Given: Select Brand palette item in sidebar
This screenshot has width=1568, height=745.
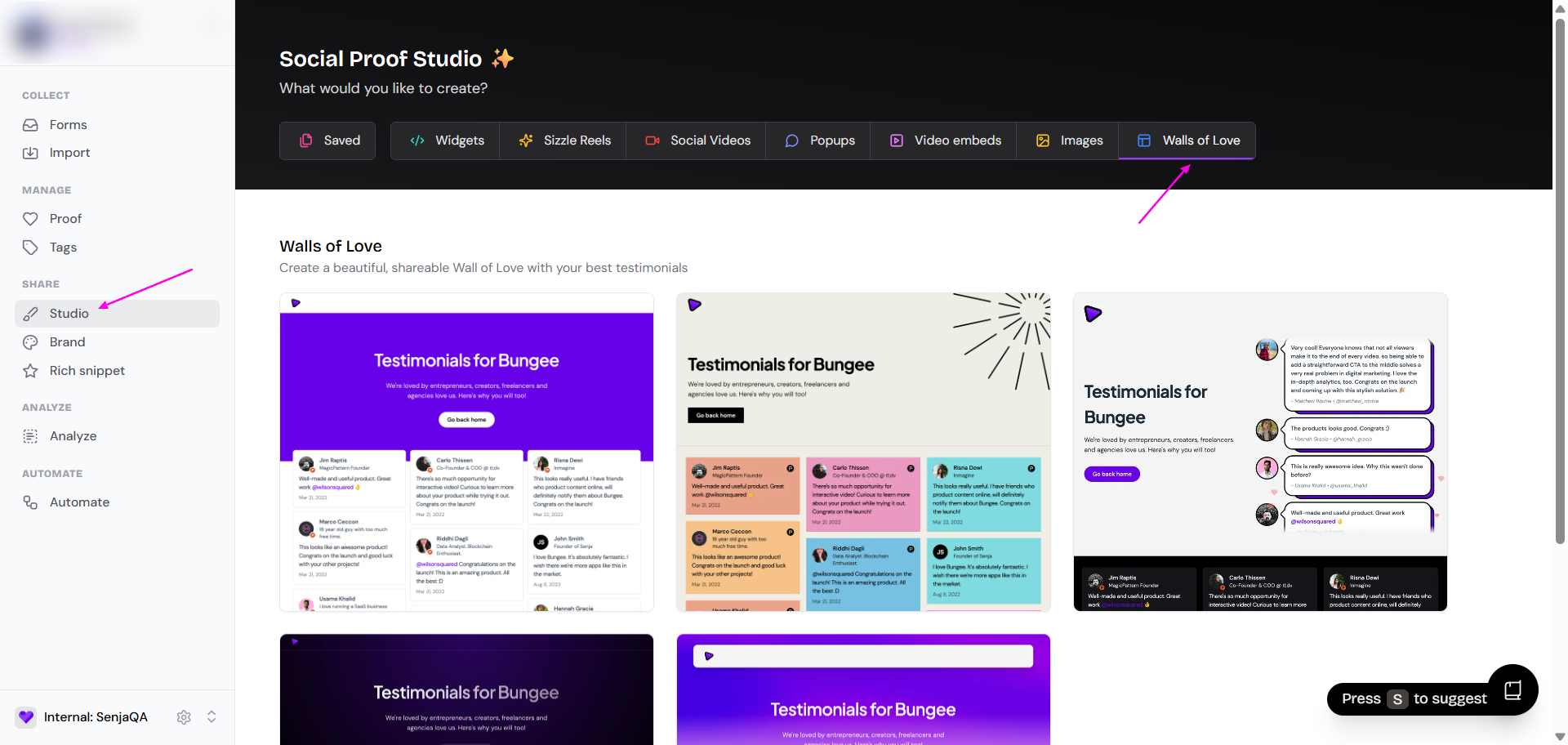Looking at the screenshot, I should click(67, 342).
